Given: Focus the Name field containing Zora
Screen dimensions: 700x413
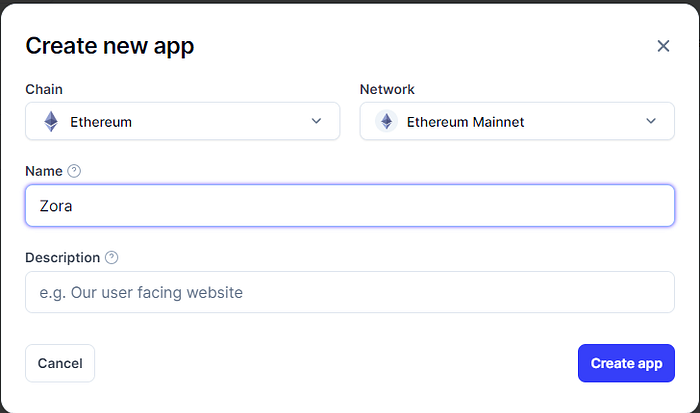Looking at the screenshot, I should (x=350, y=206).
